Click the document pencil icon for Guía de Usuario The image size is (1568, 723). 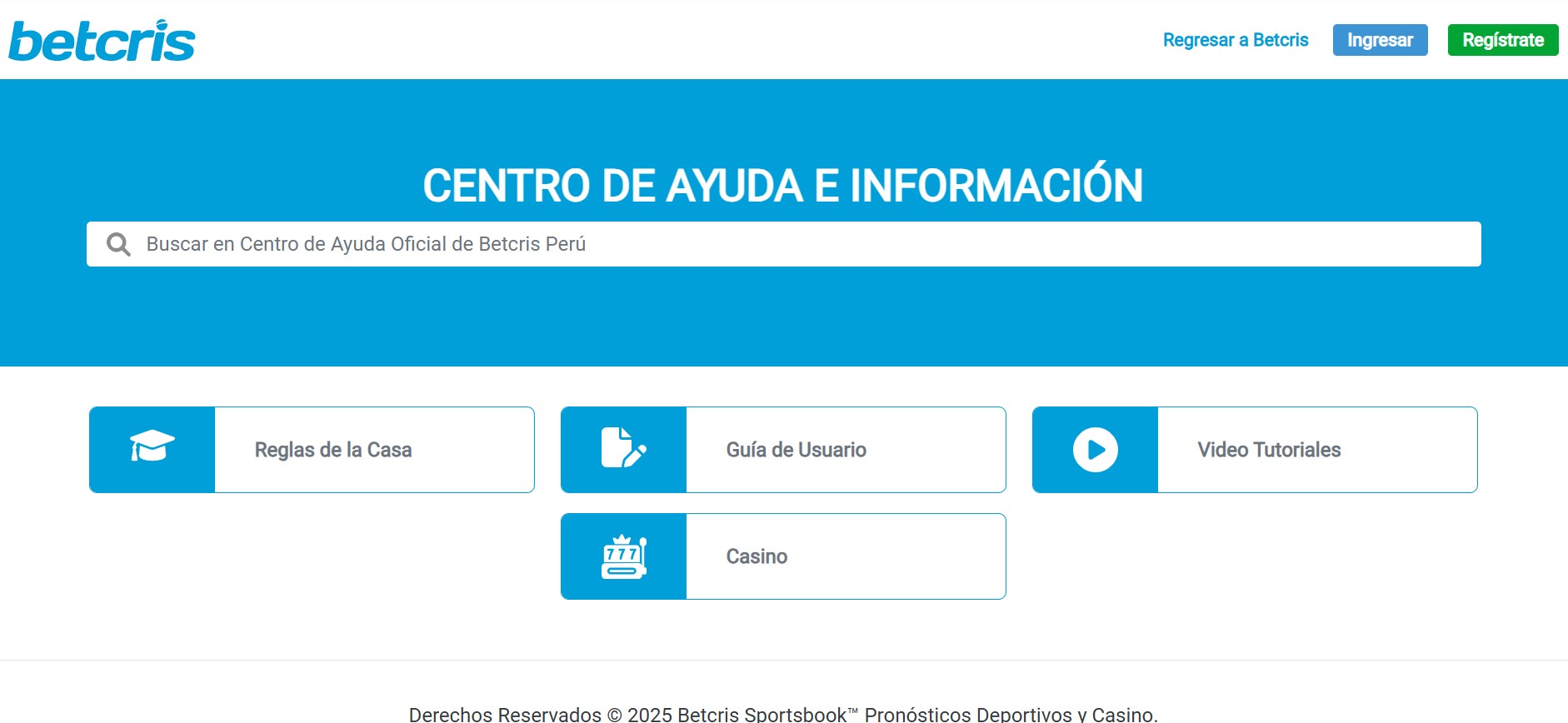[x=624, y=448]
